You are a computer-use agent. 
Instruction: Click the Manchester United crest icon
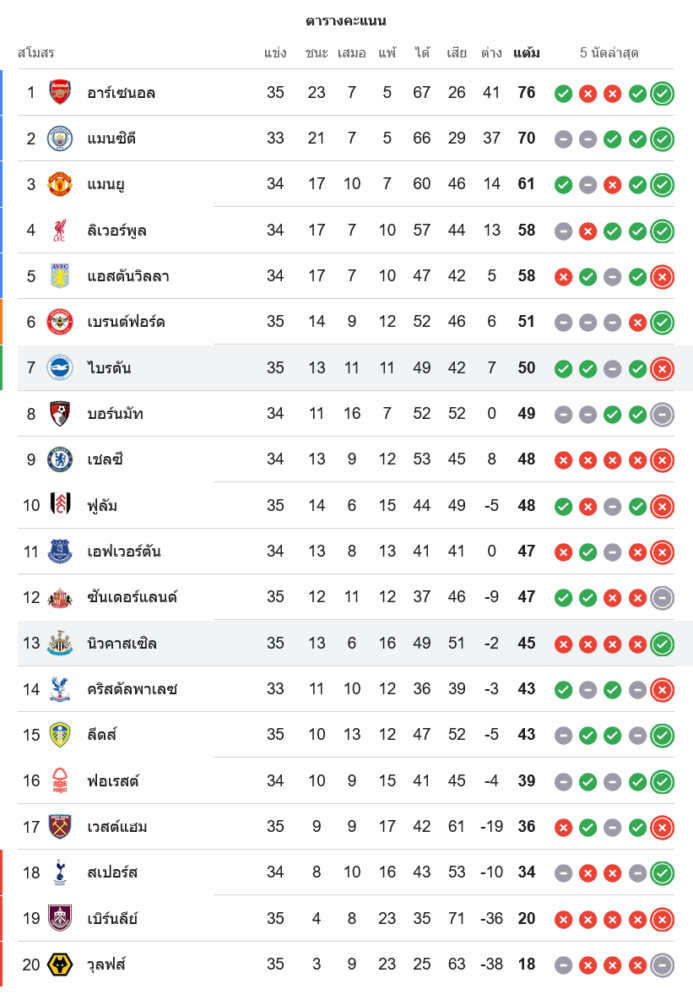60,184
